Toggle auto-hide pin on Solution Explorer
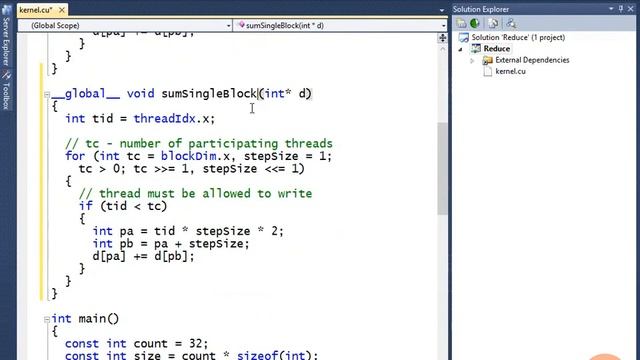 point(621,9)
